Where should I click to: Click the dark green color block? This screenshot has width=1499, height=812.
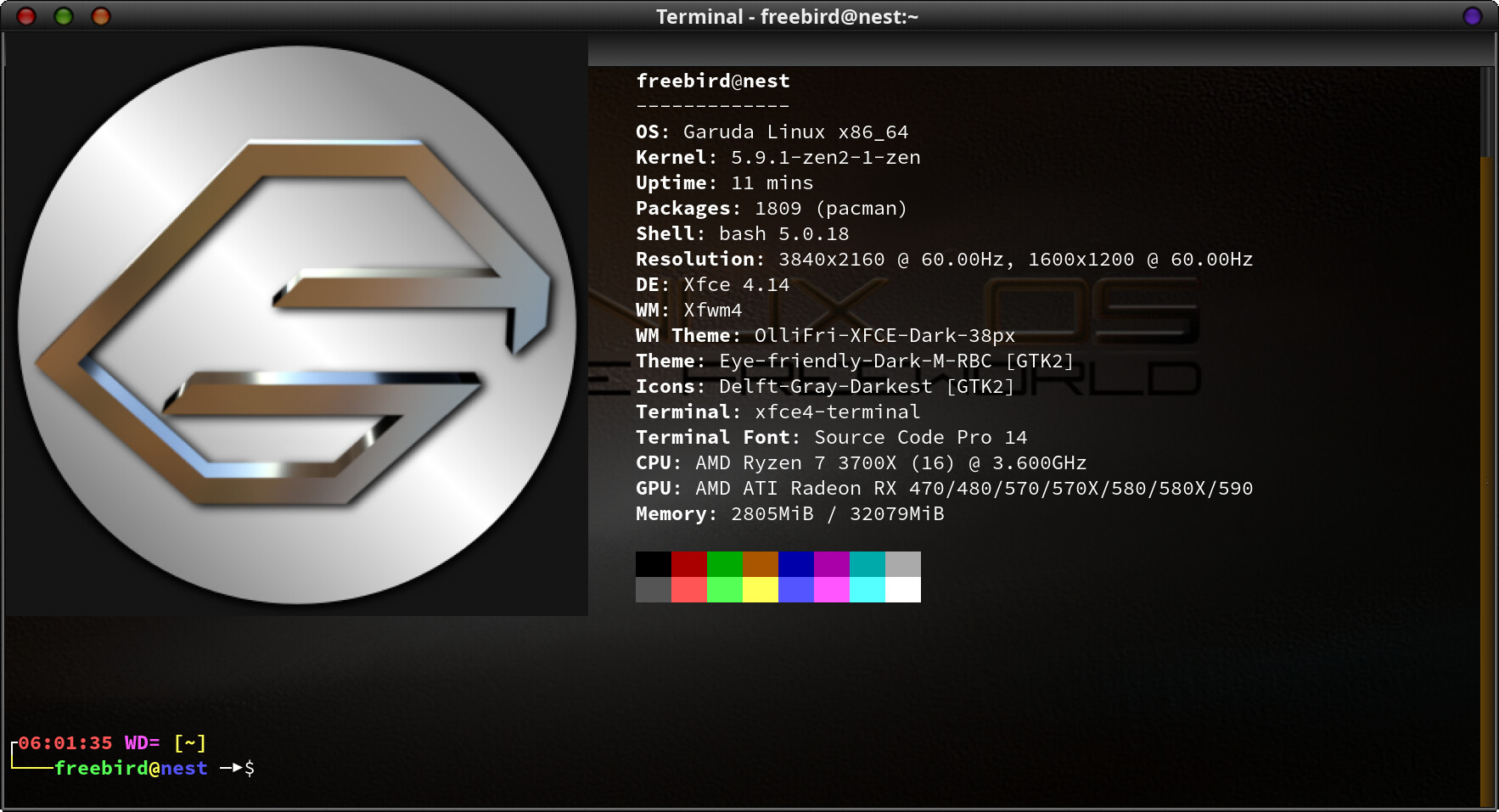tap(725, 564)
